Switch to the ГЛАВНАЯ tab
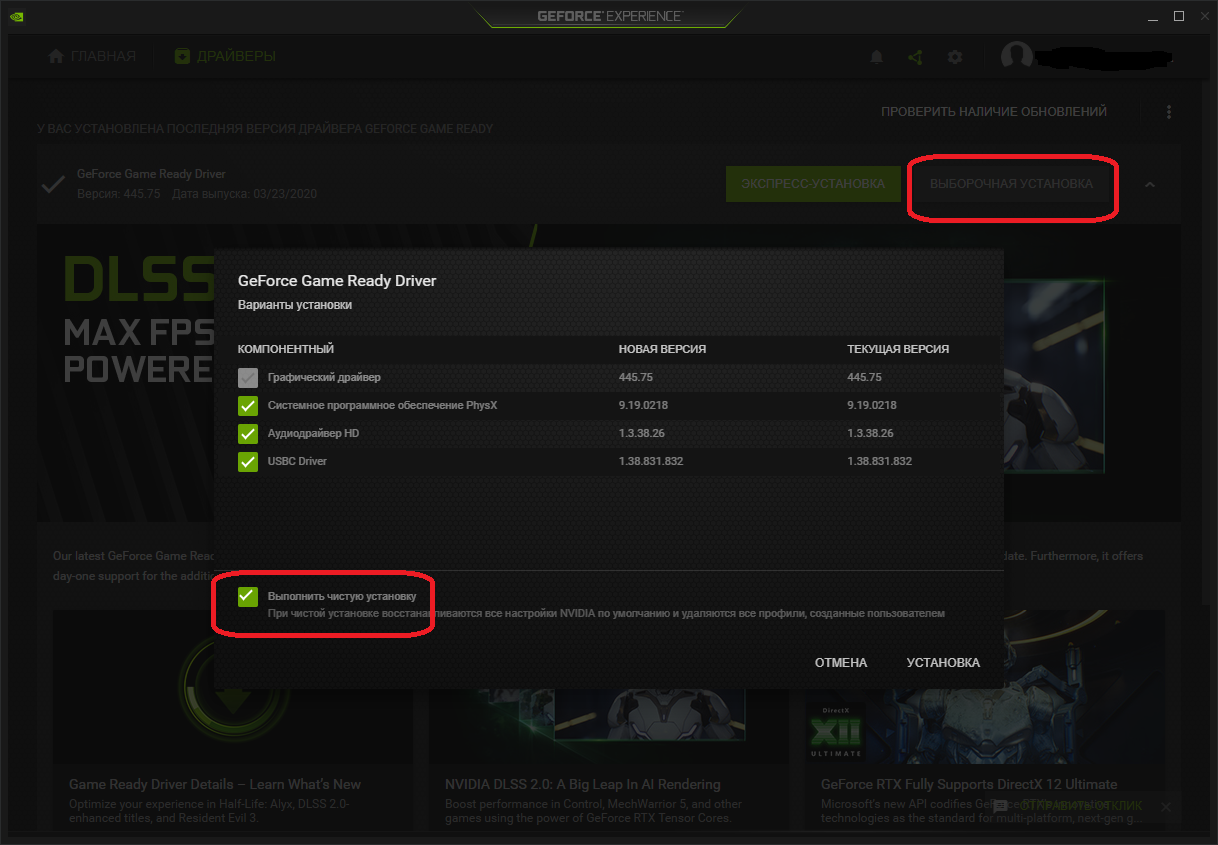1218x845 pixels. (102, 56)
